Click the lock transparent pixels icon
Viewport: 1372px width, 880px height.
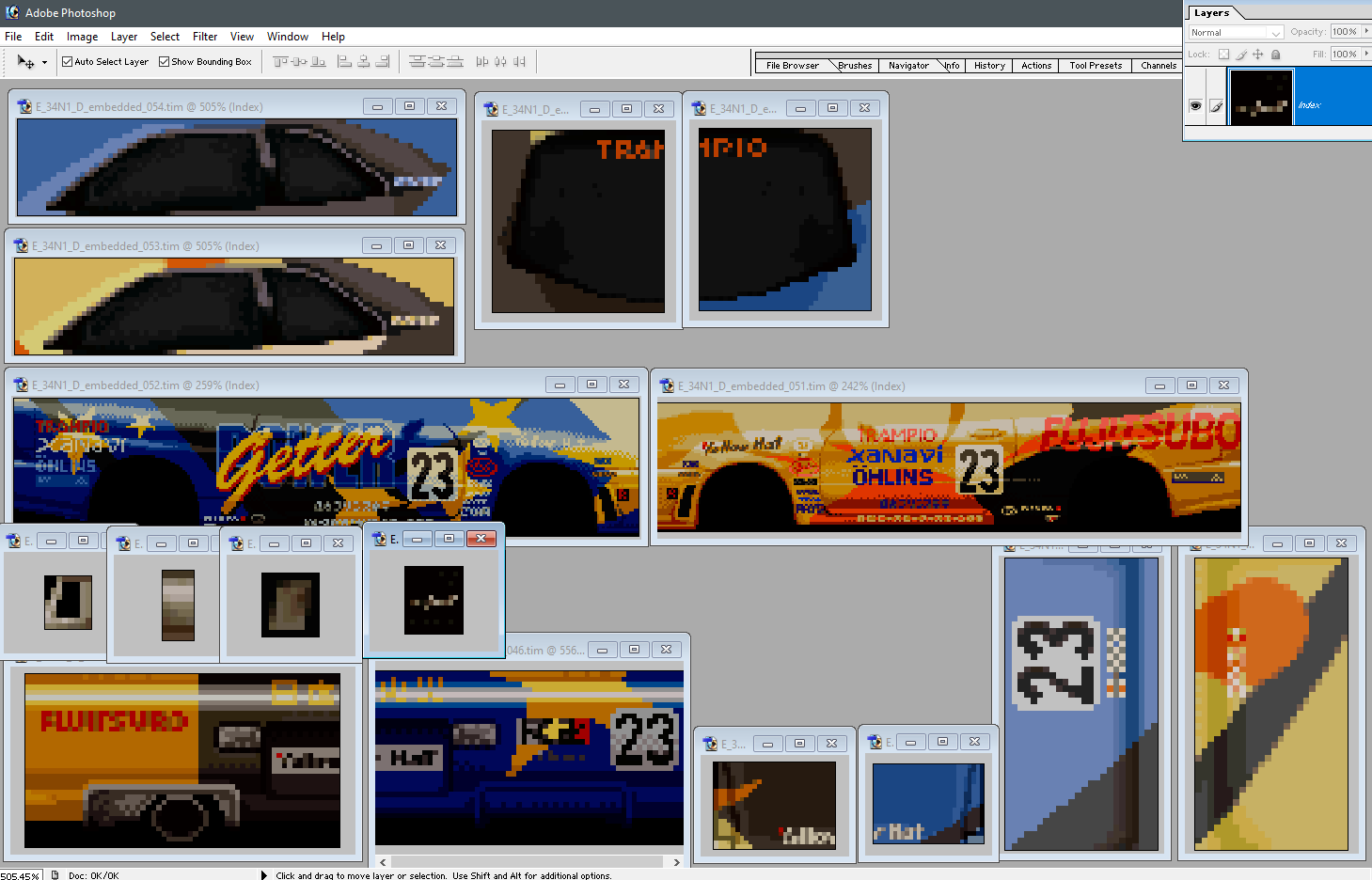coord(1223,54)
